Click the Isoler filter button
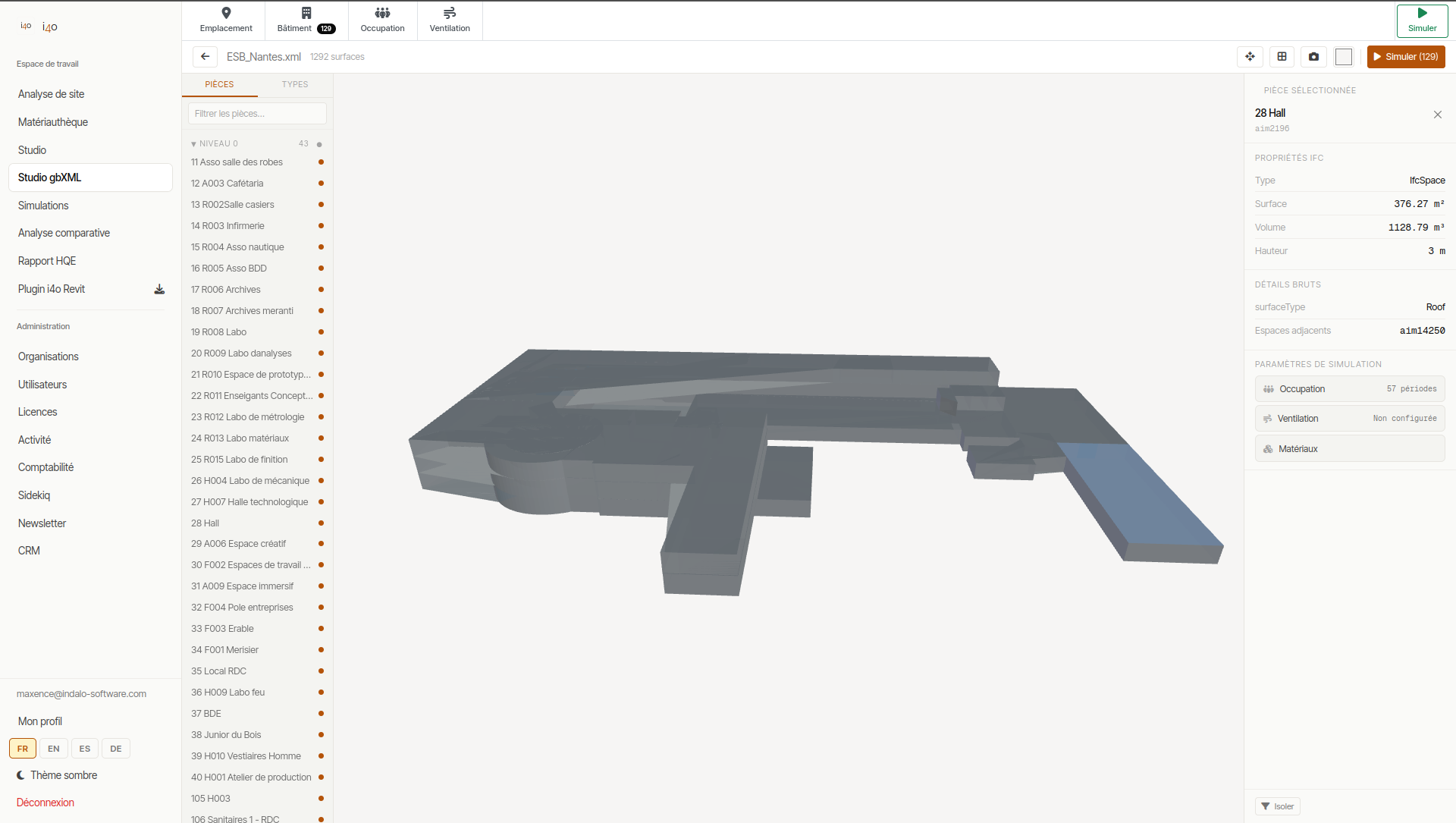 pyautogui.click(x=1278, y=806)
